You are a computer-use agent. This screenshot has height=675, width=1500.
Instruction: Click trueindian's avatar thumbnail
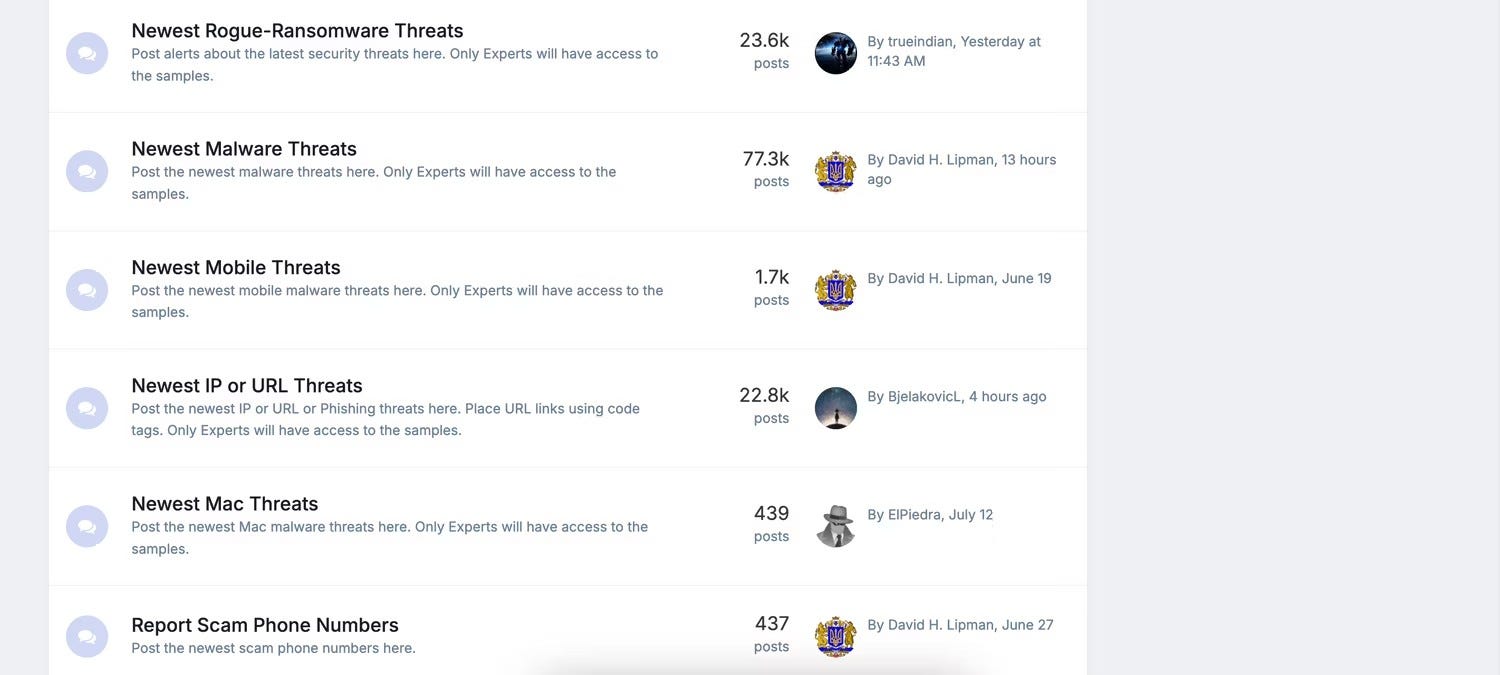(836, 53)
